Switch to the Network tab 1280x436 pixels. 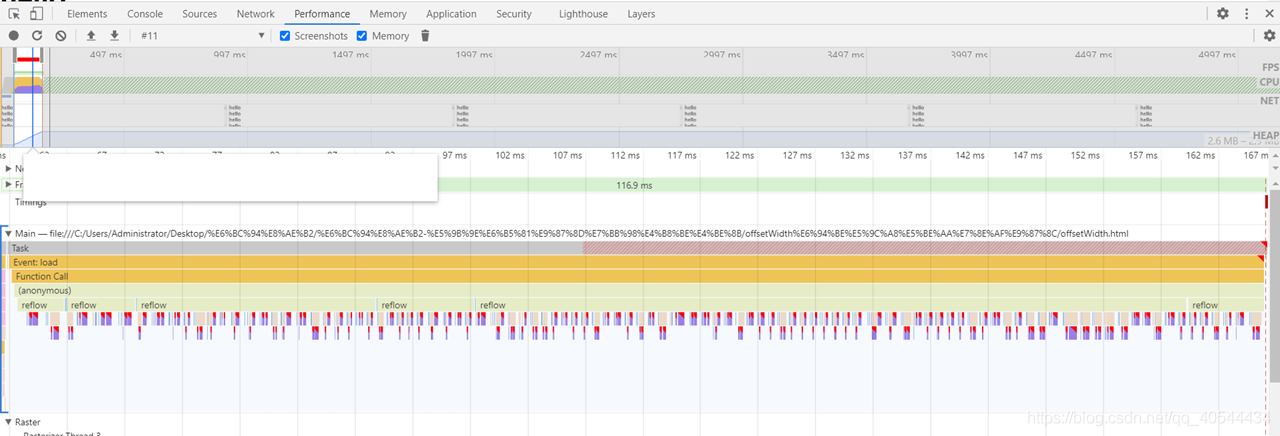click(x=255, y=14)
